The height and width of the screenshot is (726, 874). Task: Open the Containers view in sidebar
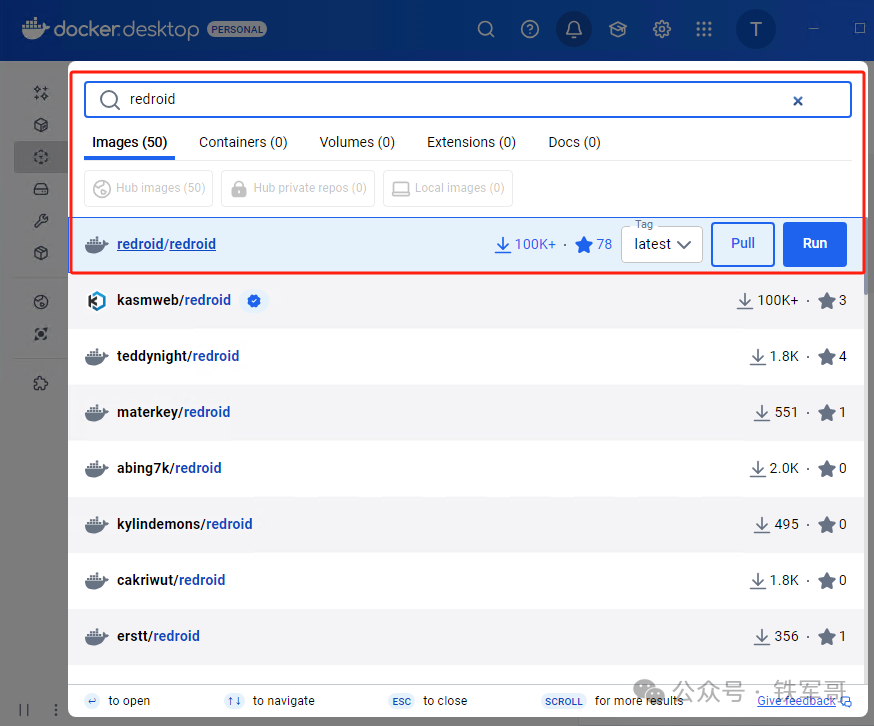click(x=41, y=124)
